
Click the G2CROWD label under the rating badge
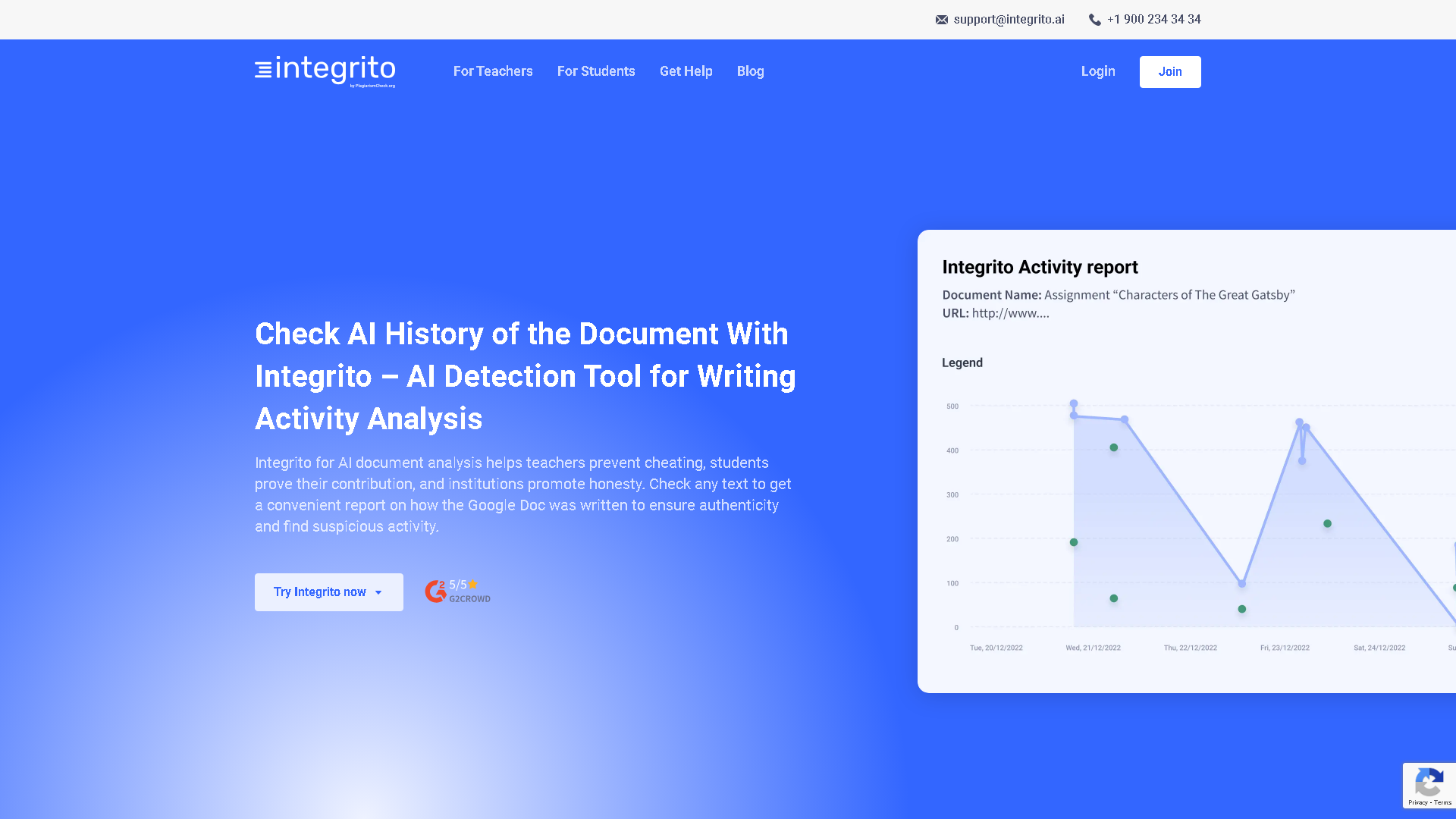click(x=469, y=598)
